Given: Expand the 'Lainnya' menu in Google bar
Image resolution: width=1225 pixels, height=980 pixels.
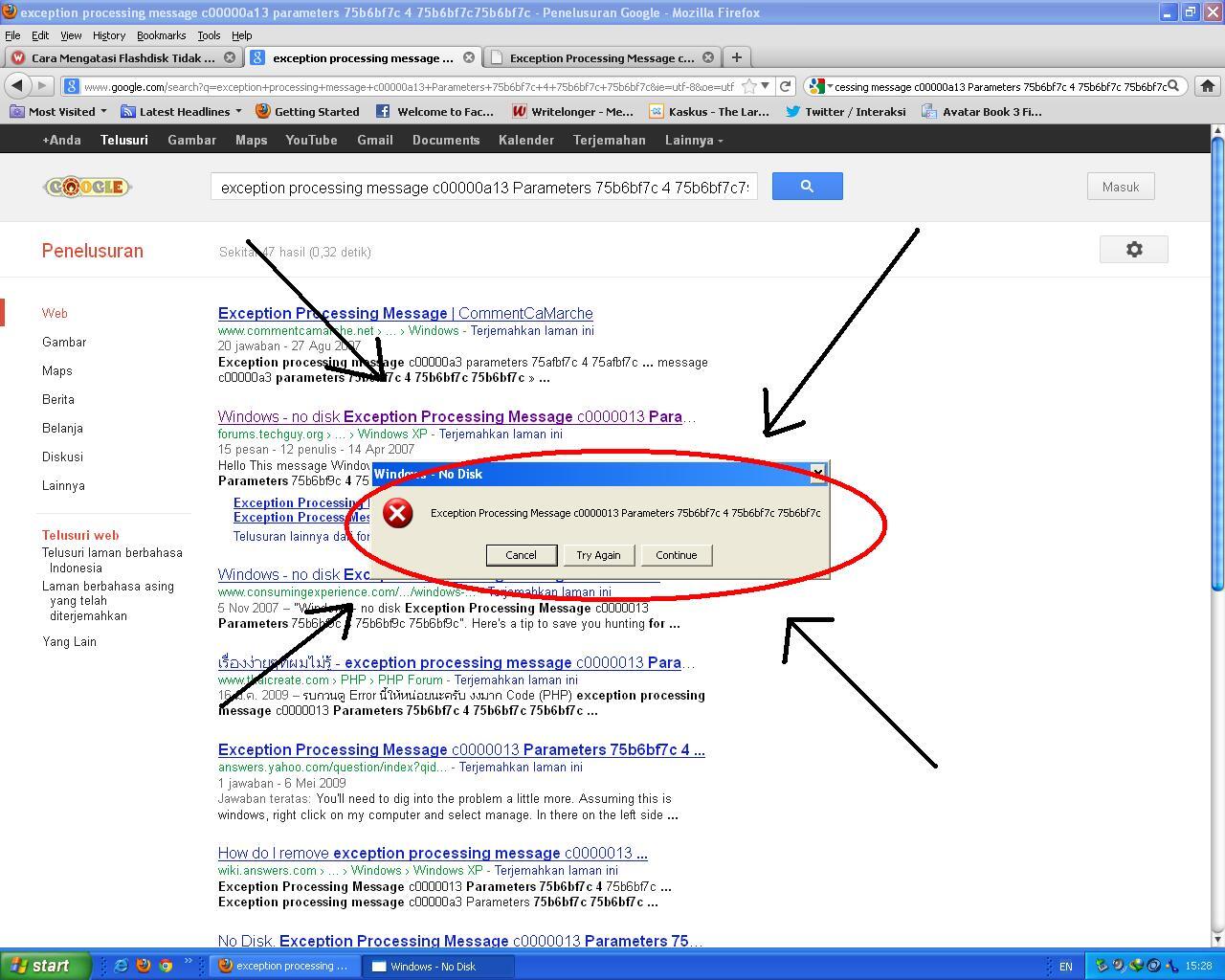Looking at the screenshot, I should 694,140.
